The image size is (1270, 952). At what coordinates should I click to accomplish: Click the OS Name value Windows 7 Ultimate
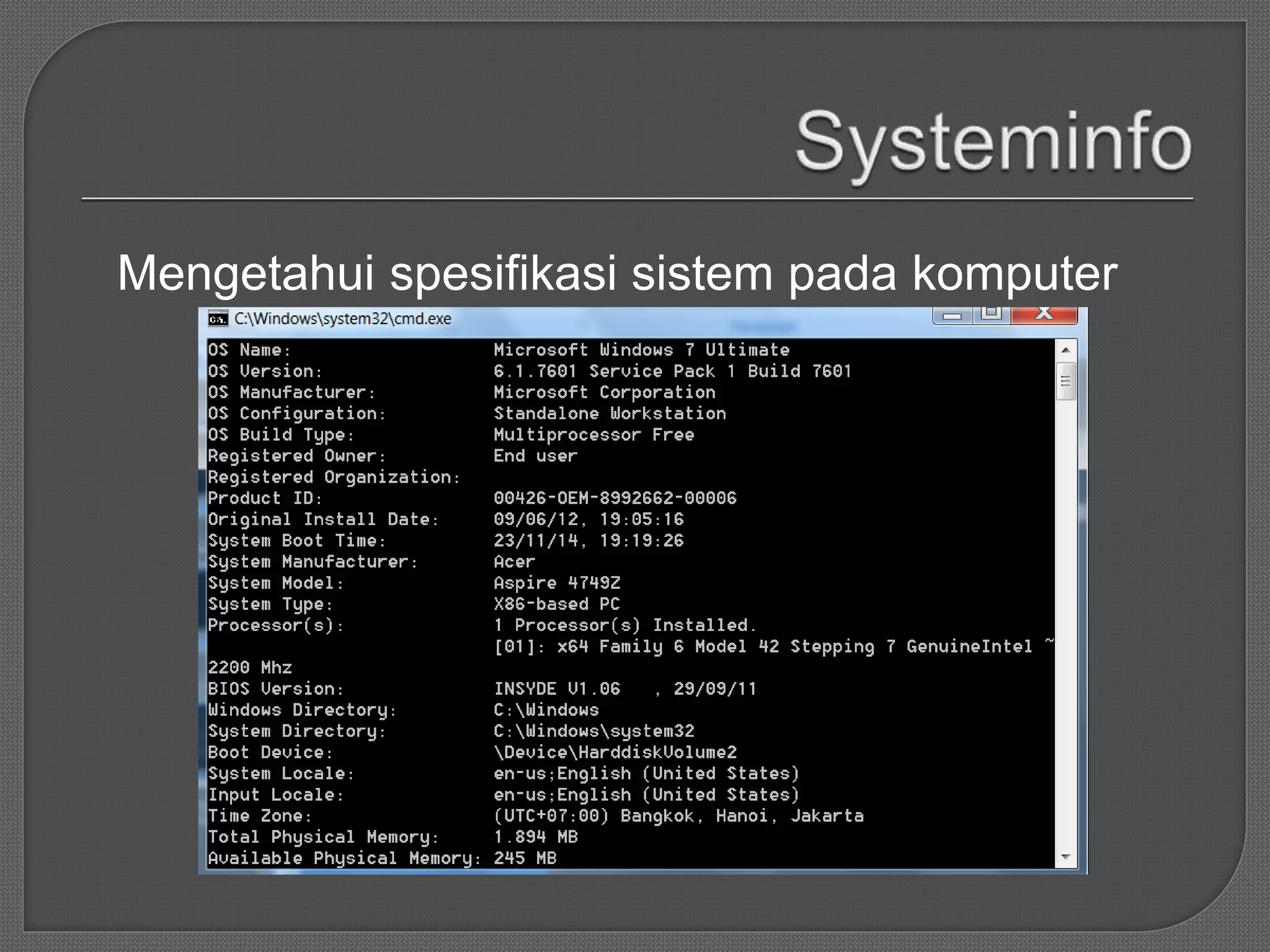tap(641, 350)
